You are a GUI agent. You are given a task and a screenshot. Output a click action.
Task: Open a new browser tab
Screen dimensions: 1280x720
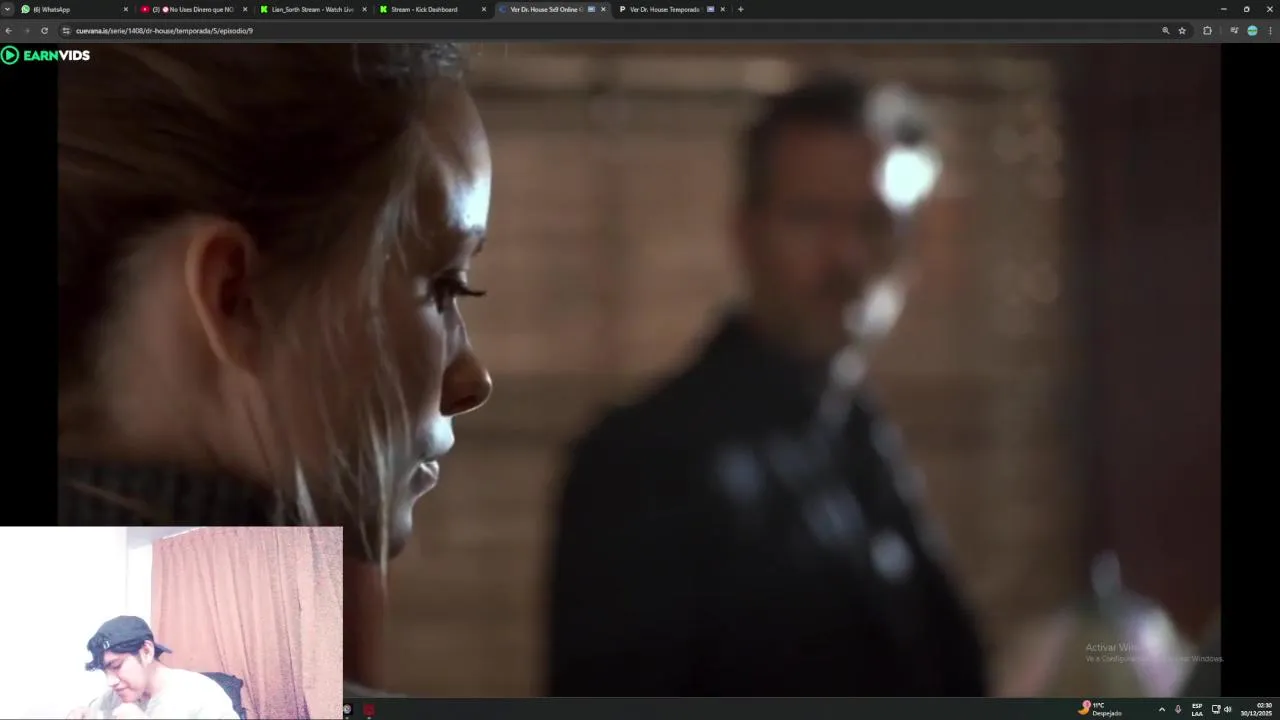coord(740,9)
